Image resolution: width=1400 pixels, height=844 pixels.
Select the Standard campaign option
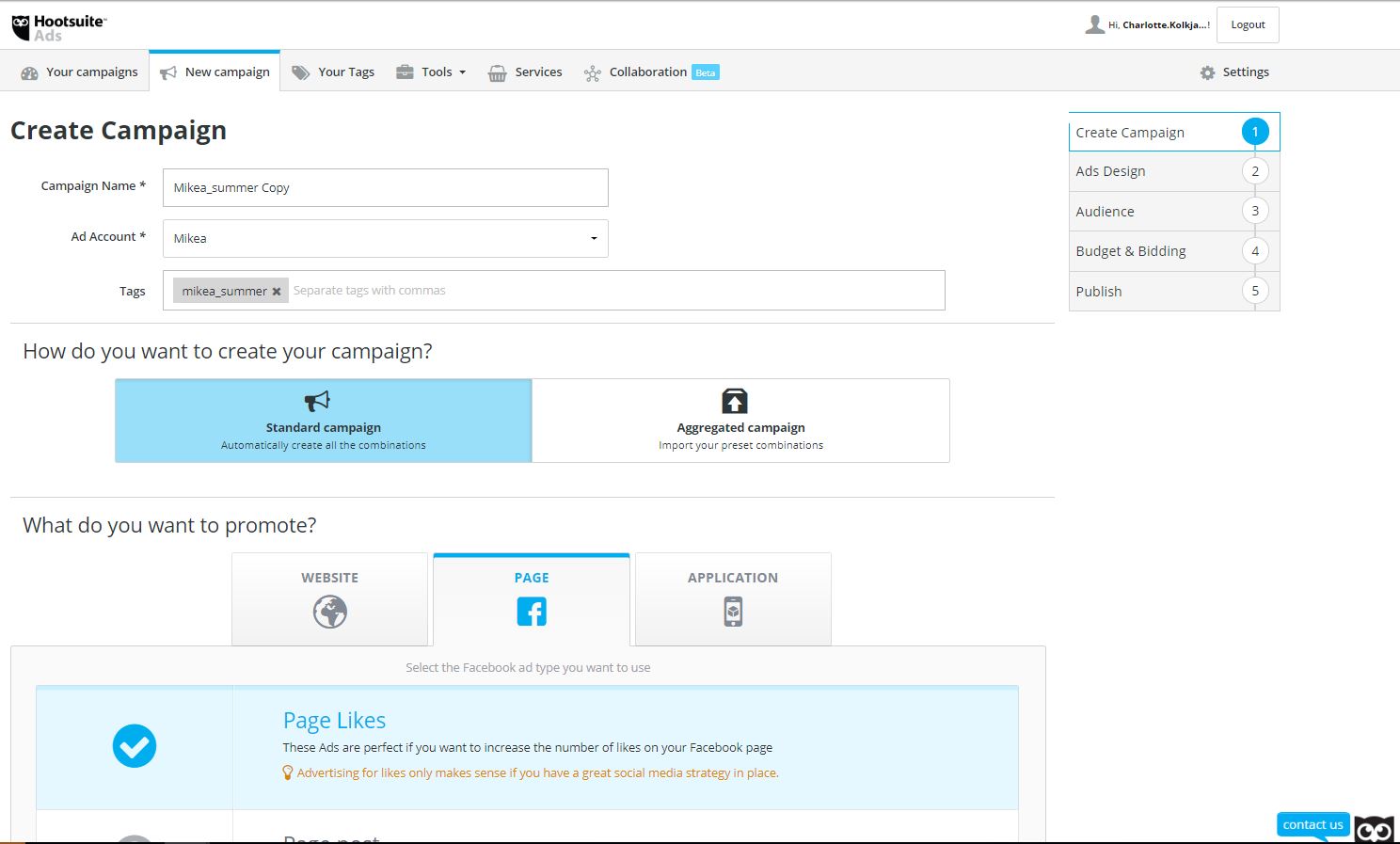[324, 421]
